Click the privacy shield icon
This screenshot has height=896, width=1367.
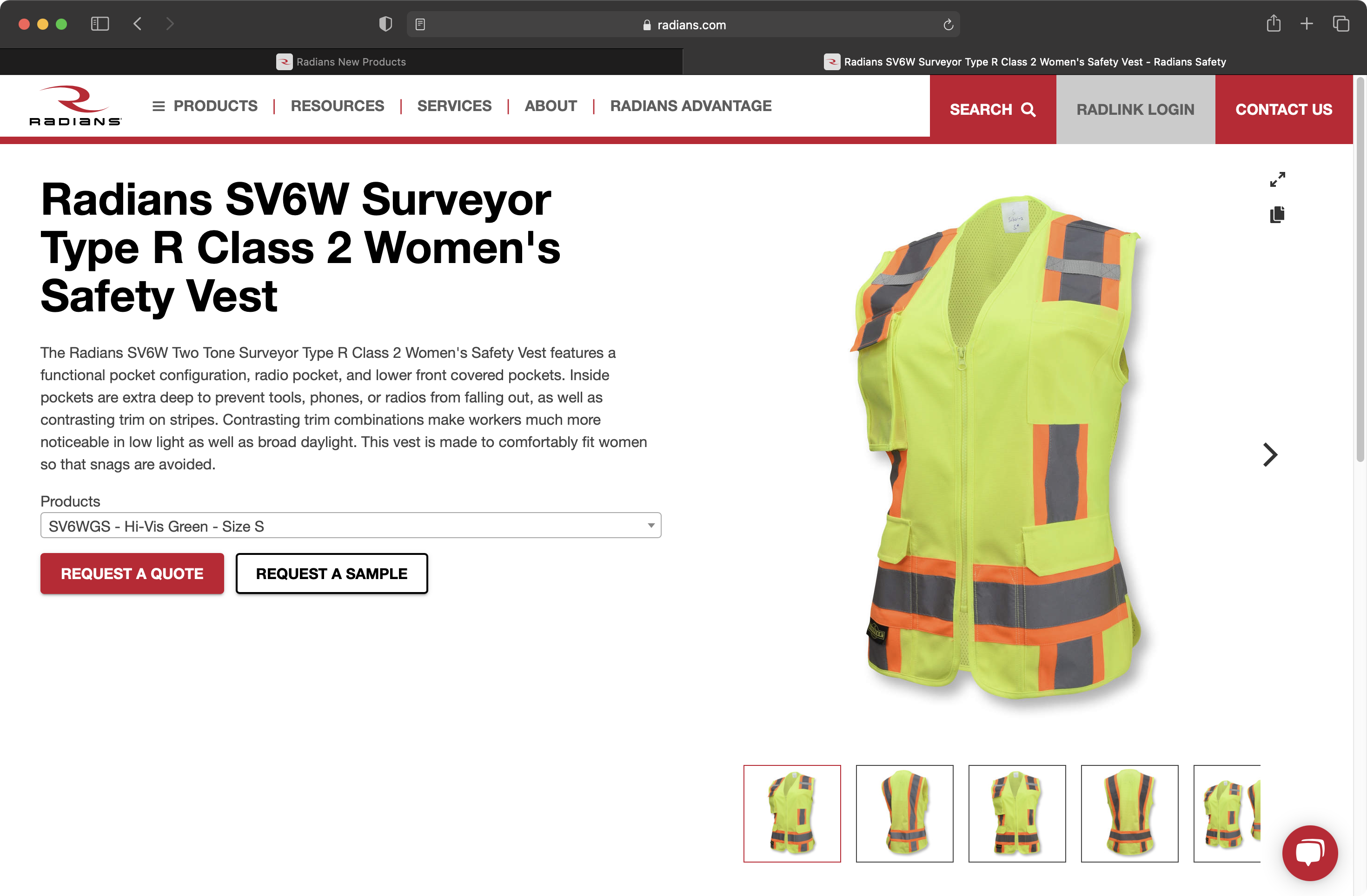[385, 24]
